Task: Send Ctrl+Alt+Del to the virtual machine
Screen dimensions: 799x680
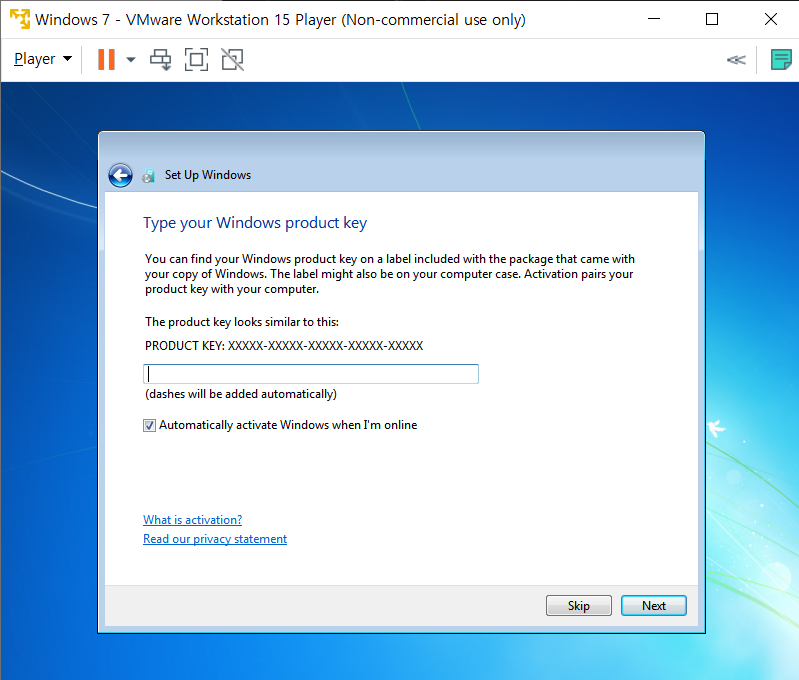Action: click(161, 60)
